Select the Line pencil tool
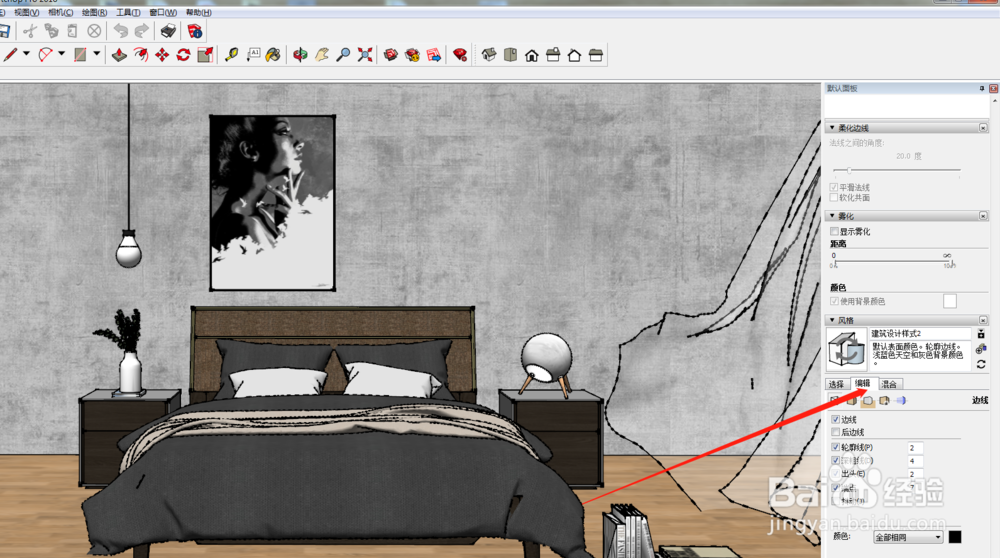The width and height of the screenshot is (1000, 558). pyautogui.click(x=10, y=55)
